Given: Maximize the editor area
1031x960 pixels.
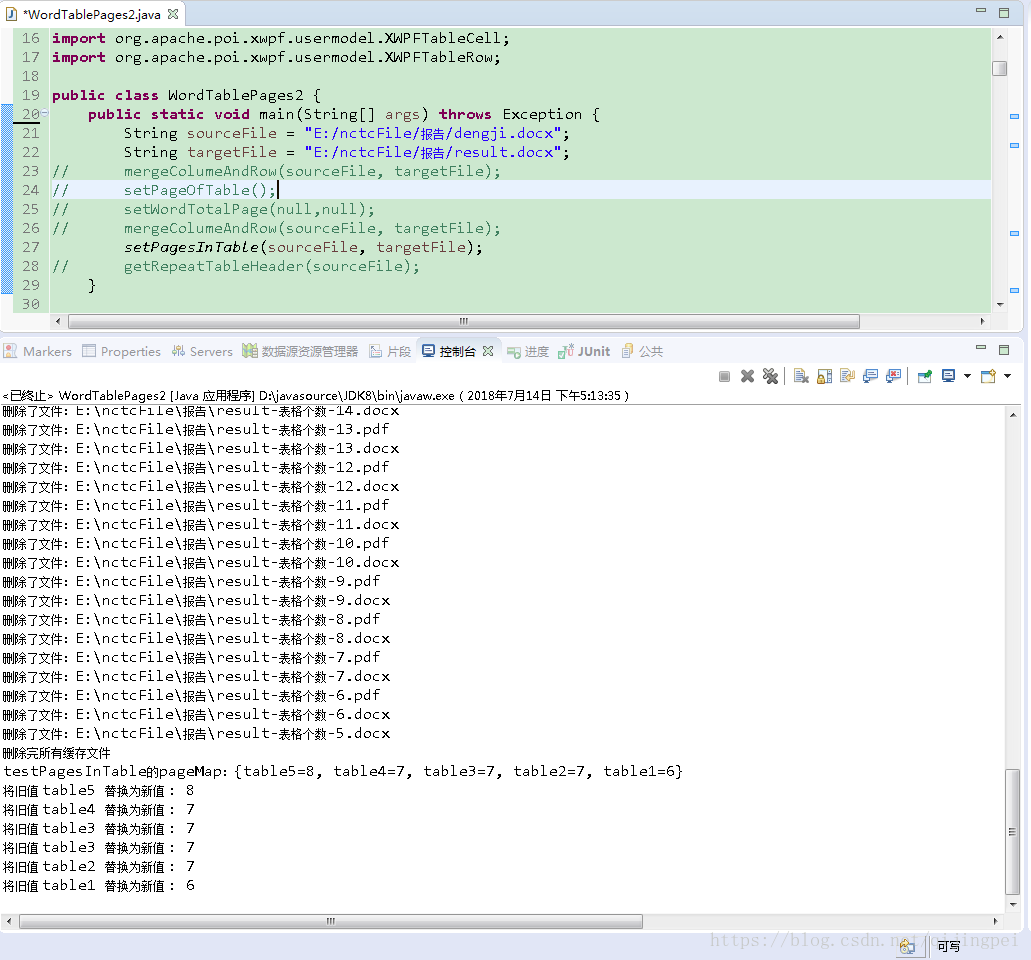Looking at the screenshot, I should point(1004,12).
